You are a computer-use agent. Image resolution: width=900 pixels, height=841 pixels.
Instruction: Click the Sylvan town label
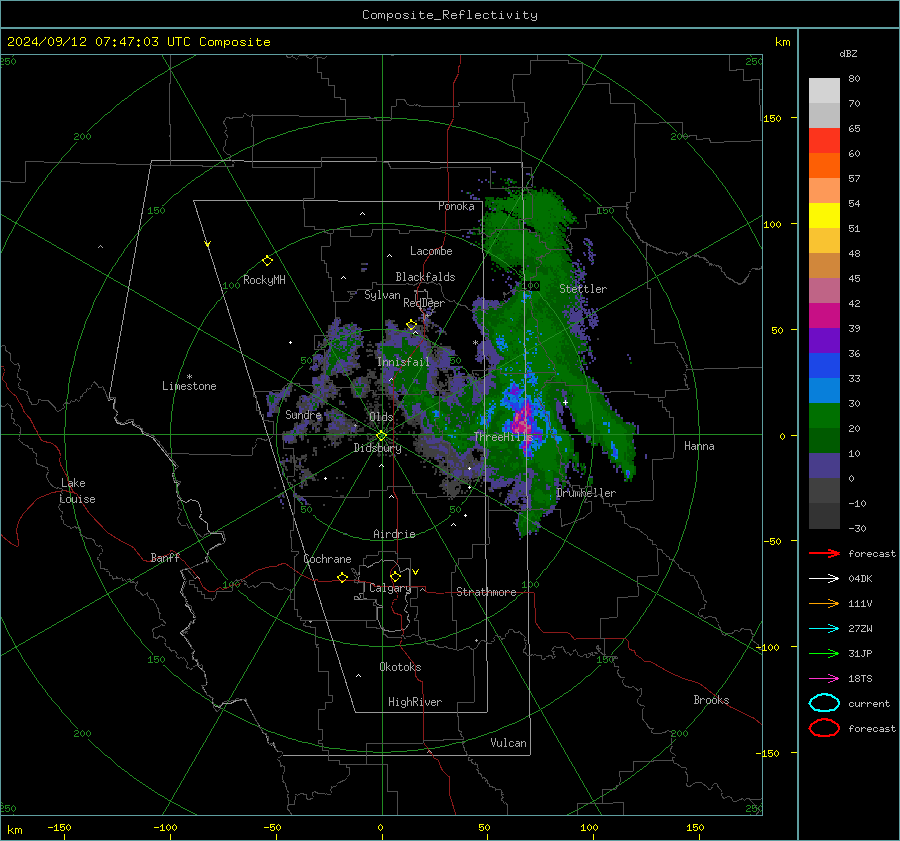(x=382, y=295)
